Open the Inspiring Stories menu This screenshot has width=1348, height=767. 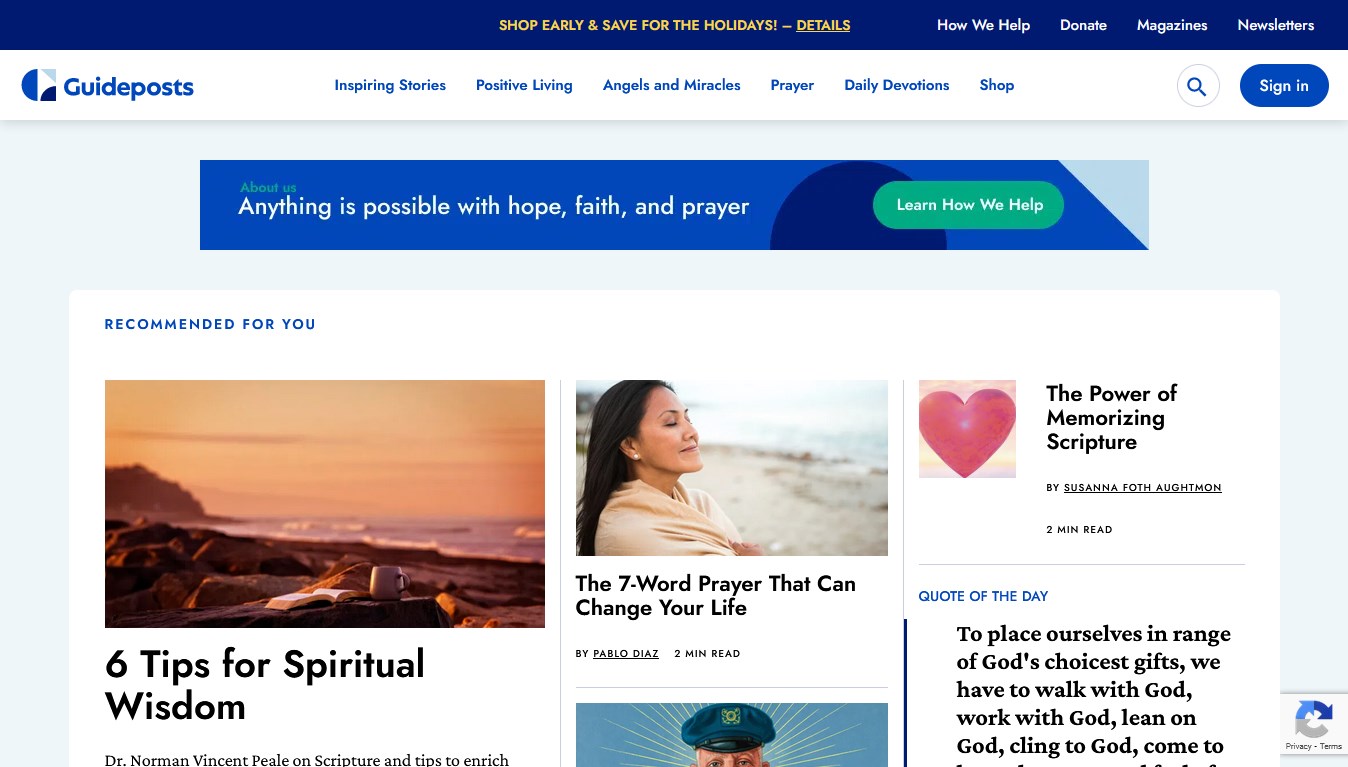point(390,86)
